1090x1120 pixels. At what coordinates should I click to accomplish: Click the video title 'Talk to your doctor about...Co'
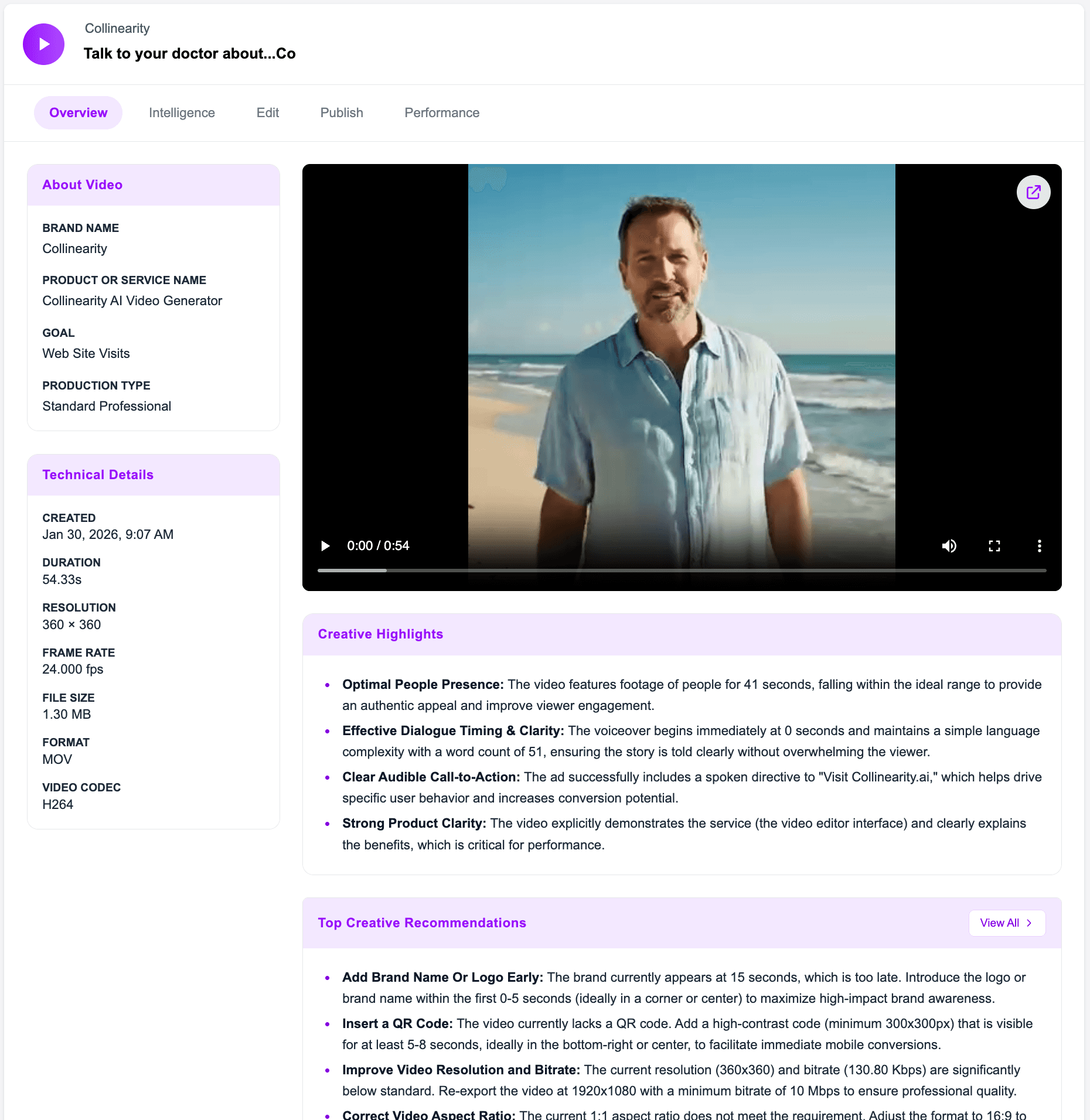189,53
